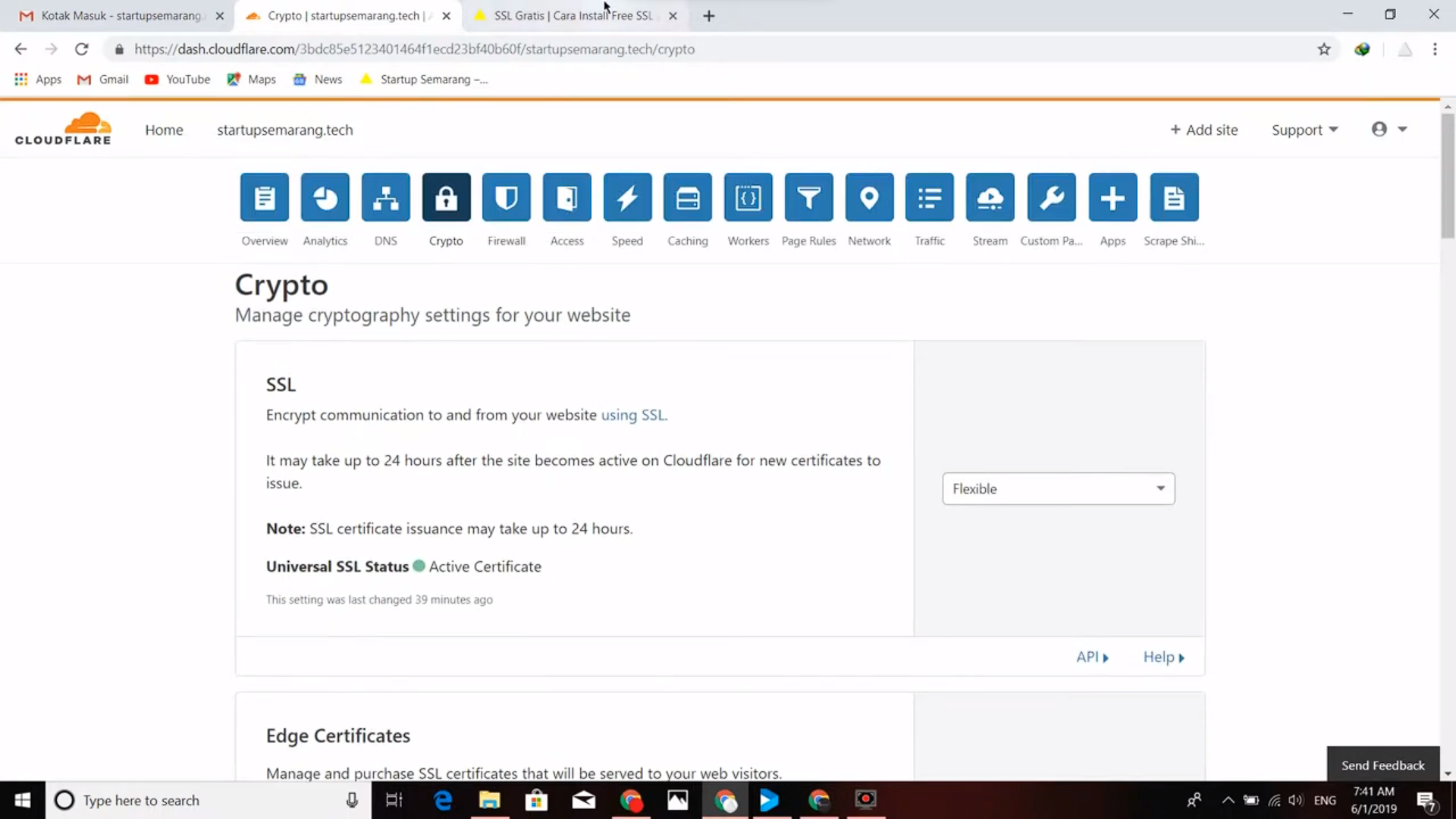Viewport: 1456px width, 819px height.
Task: Go back to the previous page
Action: coord(20,49)
